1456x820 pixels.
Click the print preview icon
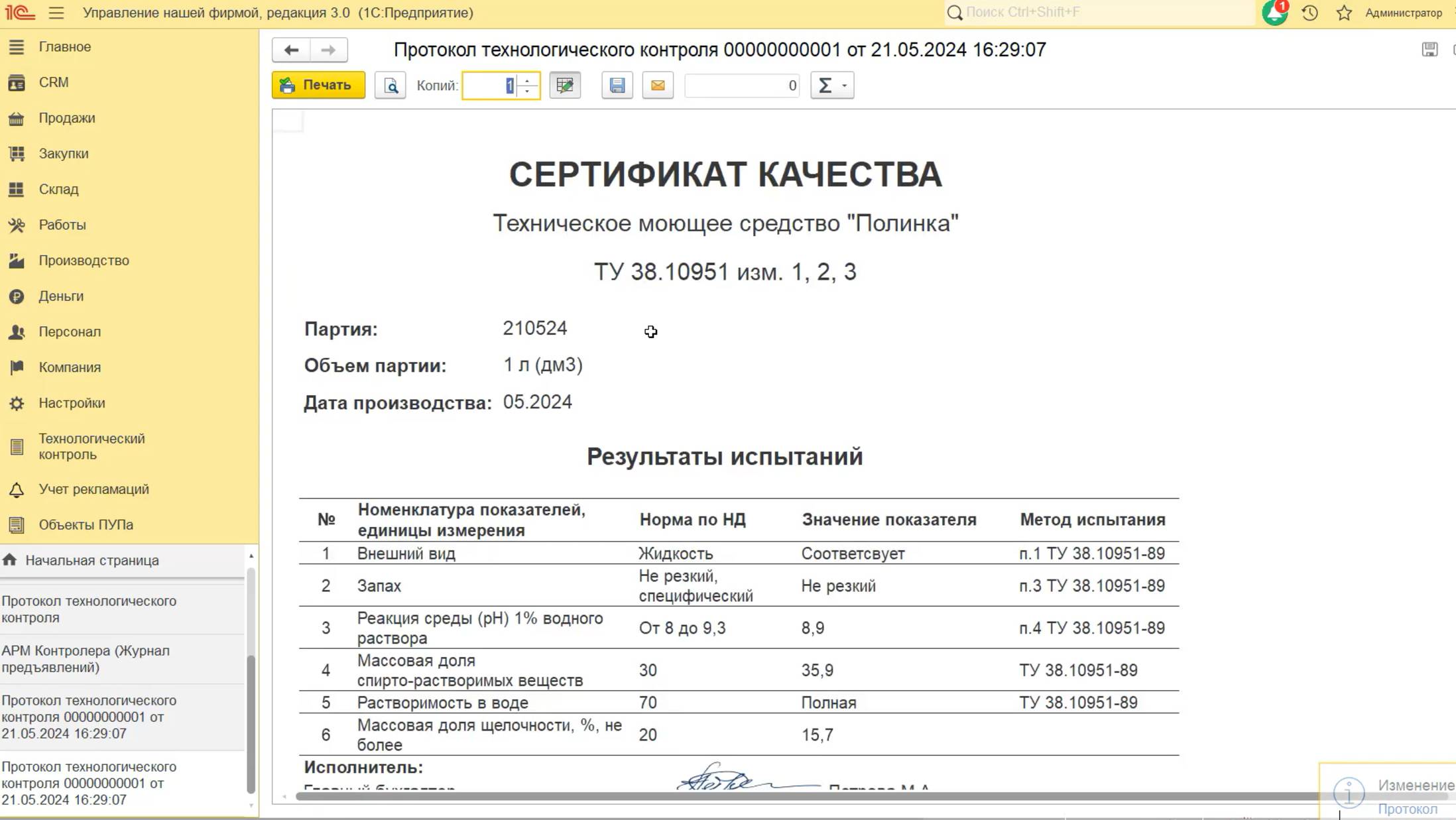[390, 86]
